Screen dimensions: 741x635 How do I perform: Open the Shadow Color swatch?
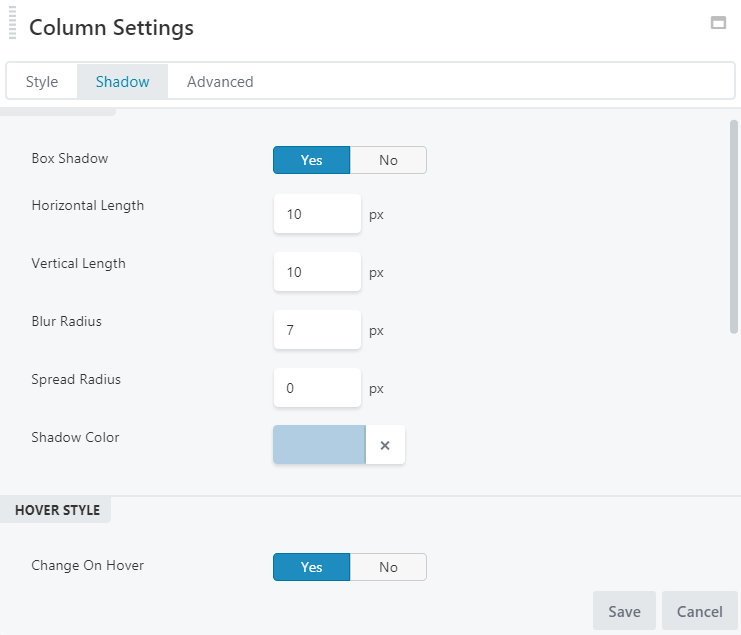point(319,445)
